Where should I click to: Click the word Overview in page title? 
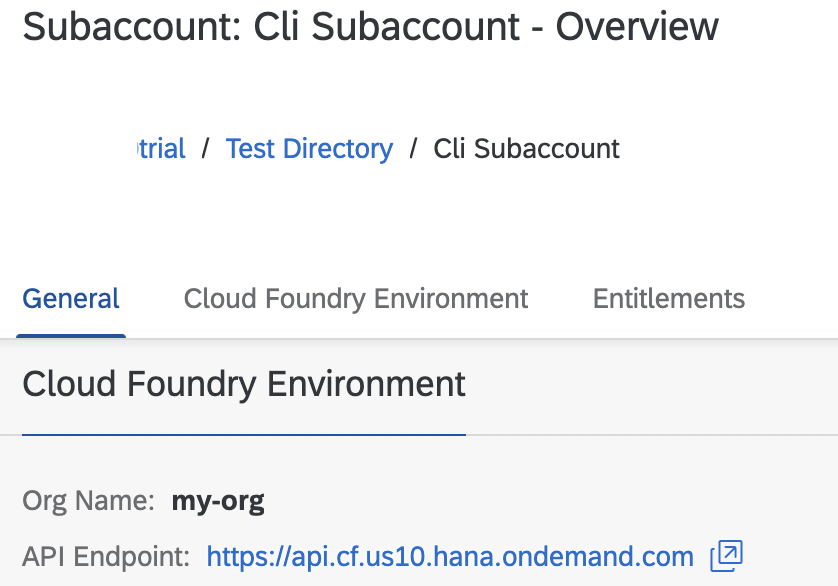(x=637, y=27)
